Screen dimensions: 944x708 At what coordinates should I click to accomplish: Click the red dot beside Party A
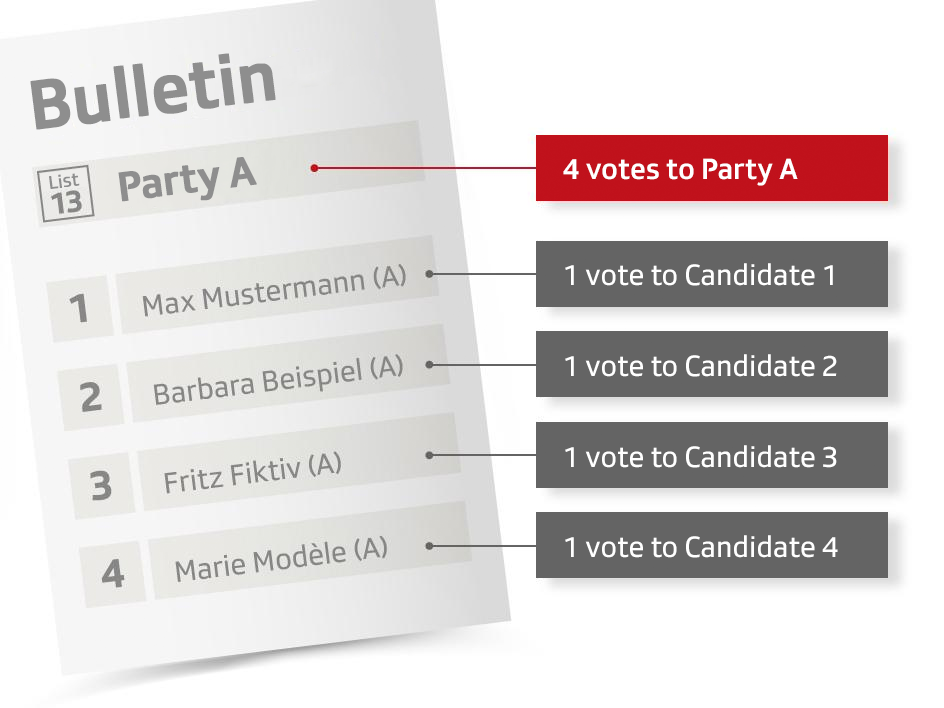click(x=314, y=168)
